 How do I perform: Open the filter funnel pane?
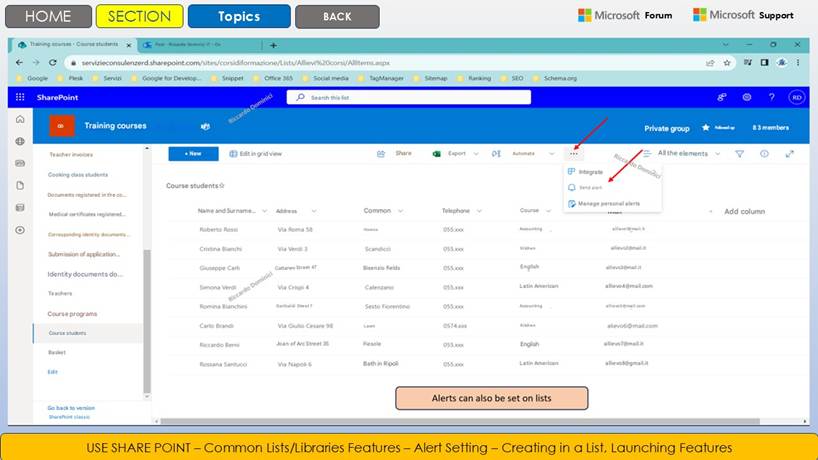(739, 153)
